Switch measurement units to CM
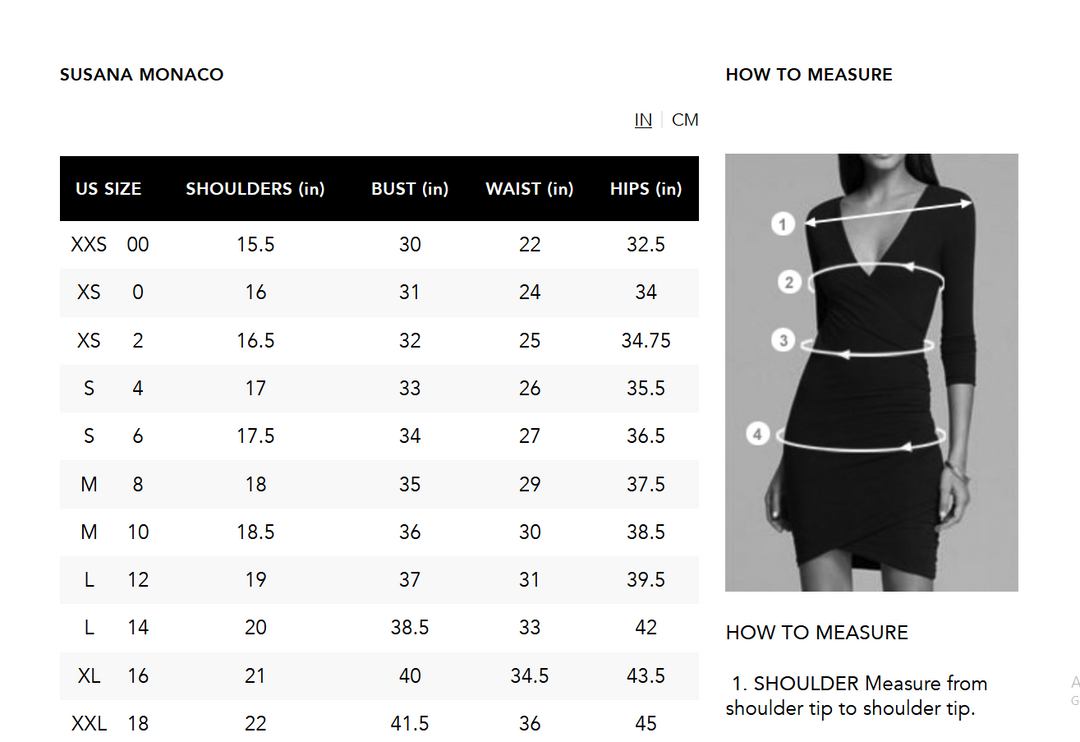Image resolution: width=1080 pixels, height=742 pixels. point(685,120)
